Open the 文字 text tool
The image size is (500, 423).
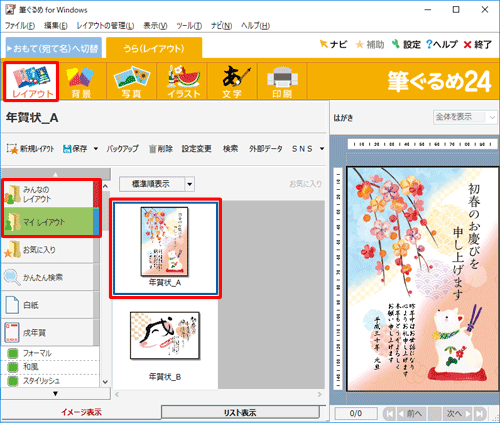tap(232, 81)
